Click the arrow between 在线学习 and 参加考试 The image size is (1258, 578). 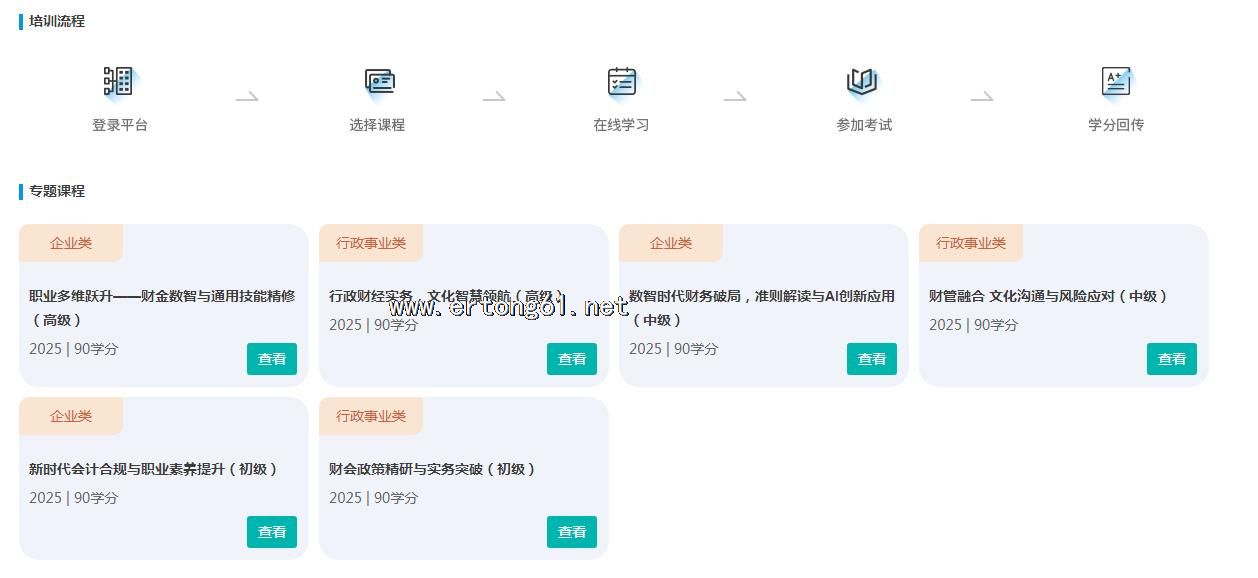[x=735, y=97]
